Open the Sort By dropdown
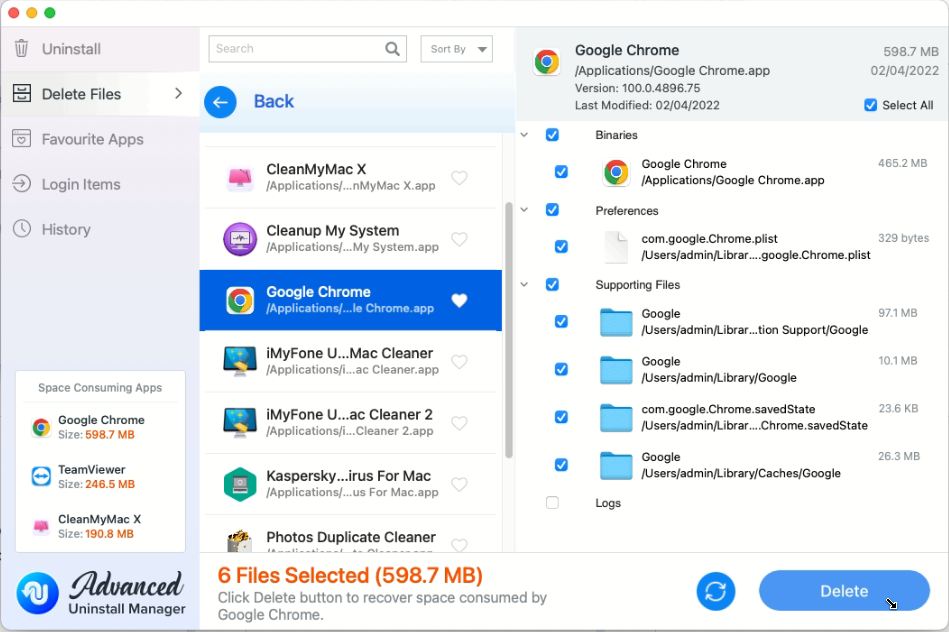The height and width of the screenshot is (632, 949). pyautogui.click(x=456, y=48)
